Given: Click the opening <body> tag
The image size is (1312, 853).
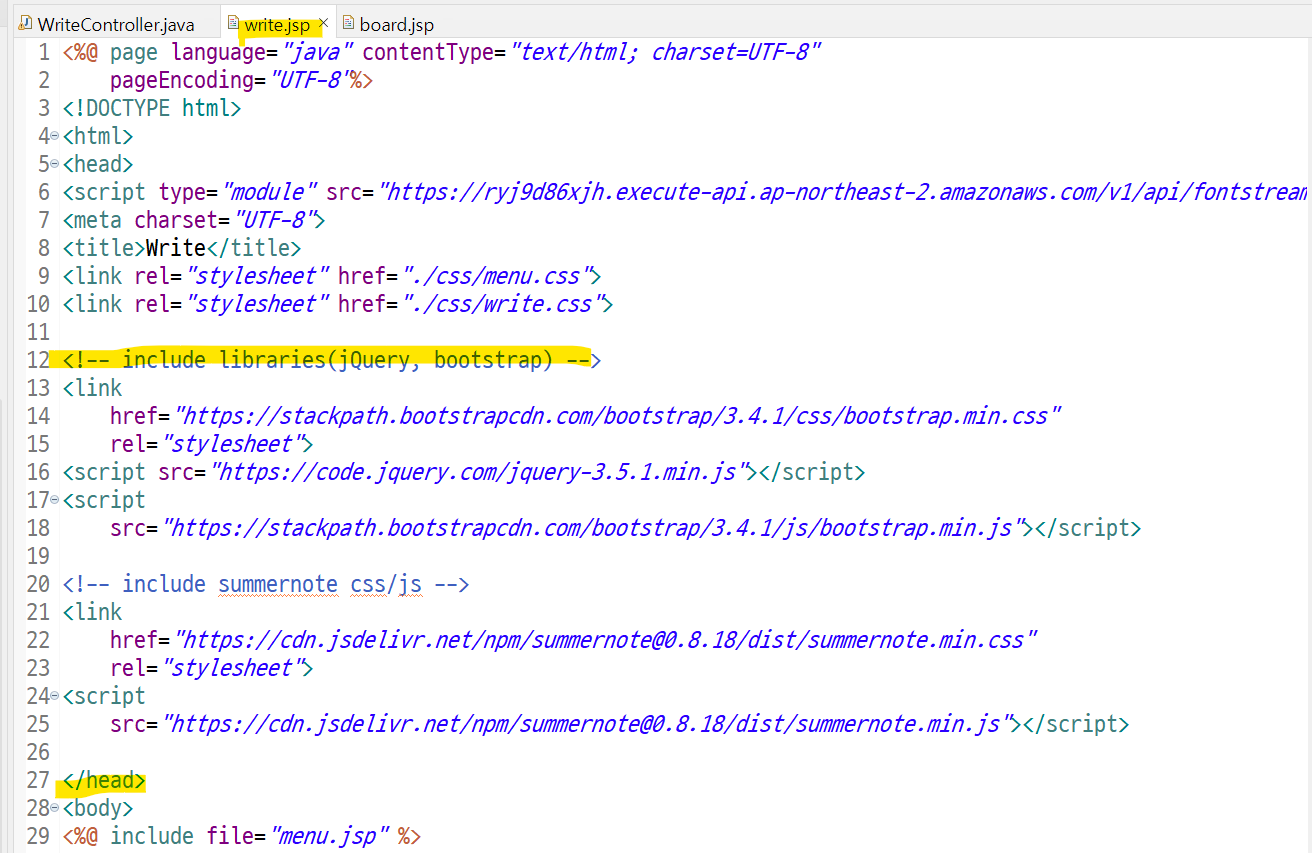Looking at the screenshot, I should tap(98, 808).
